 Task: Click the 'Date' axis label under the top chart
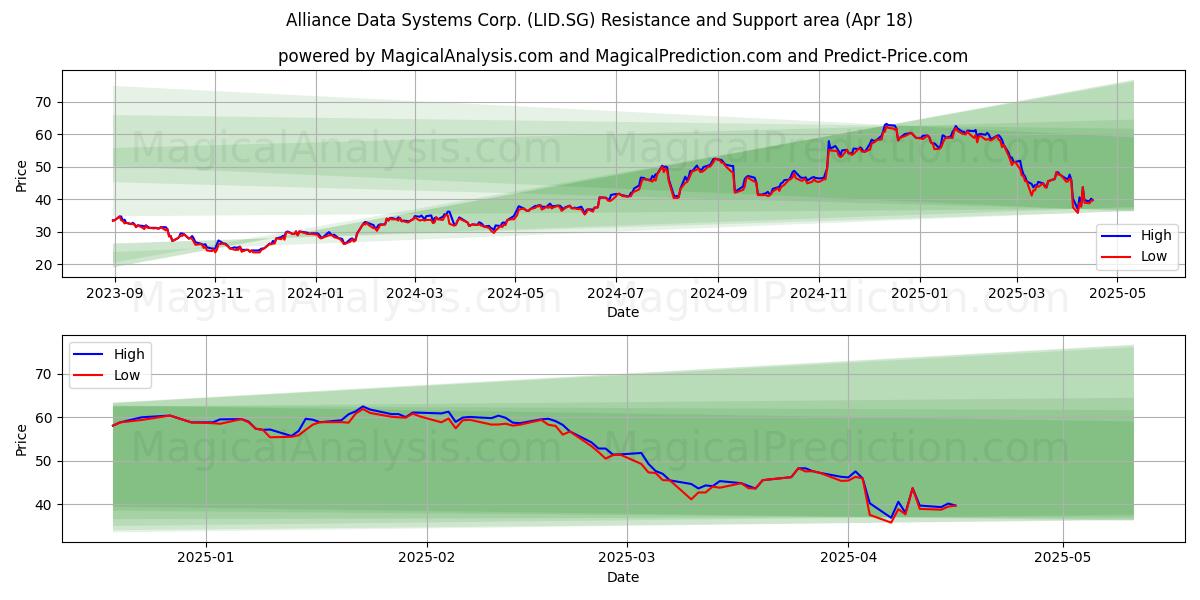(623, 313)
